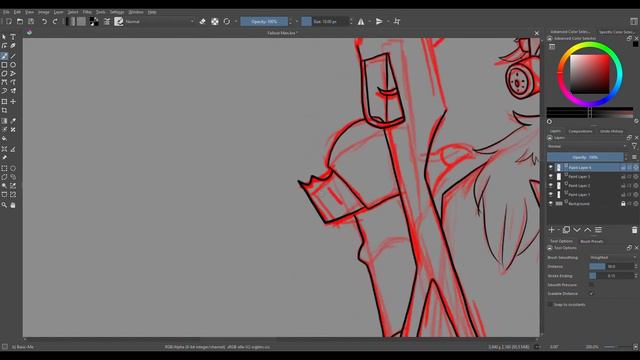Select the Ellipse shape tool
The width and height of the screenshot is (640, 360).
pos(13,65)
